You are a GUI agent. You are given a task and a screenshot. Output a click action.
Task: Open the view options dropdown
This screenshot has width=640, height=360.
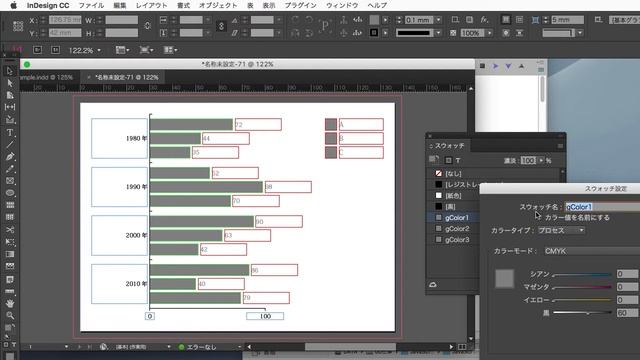click(122, 50)
